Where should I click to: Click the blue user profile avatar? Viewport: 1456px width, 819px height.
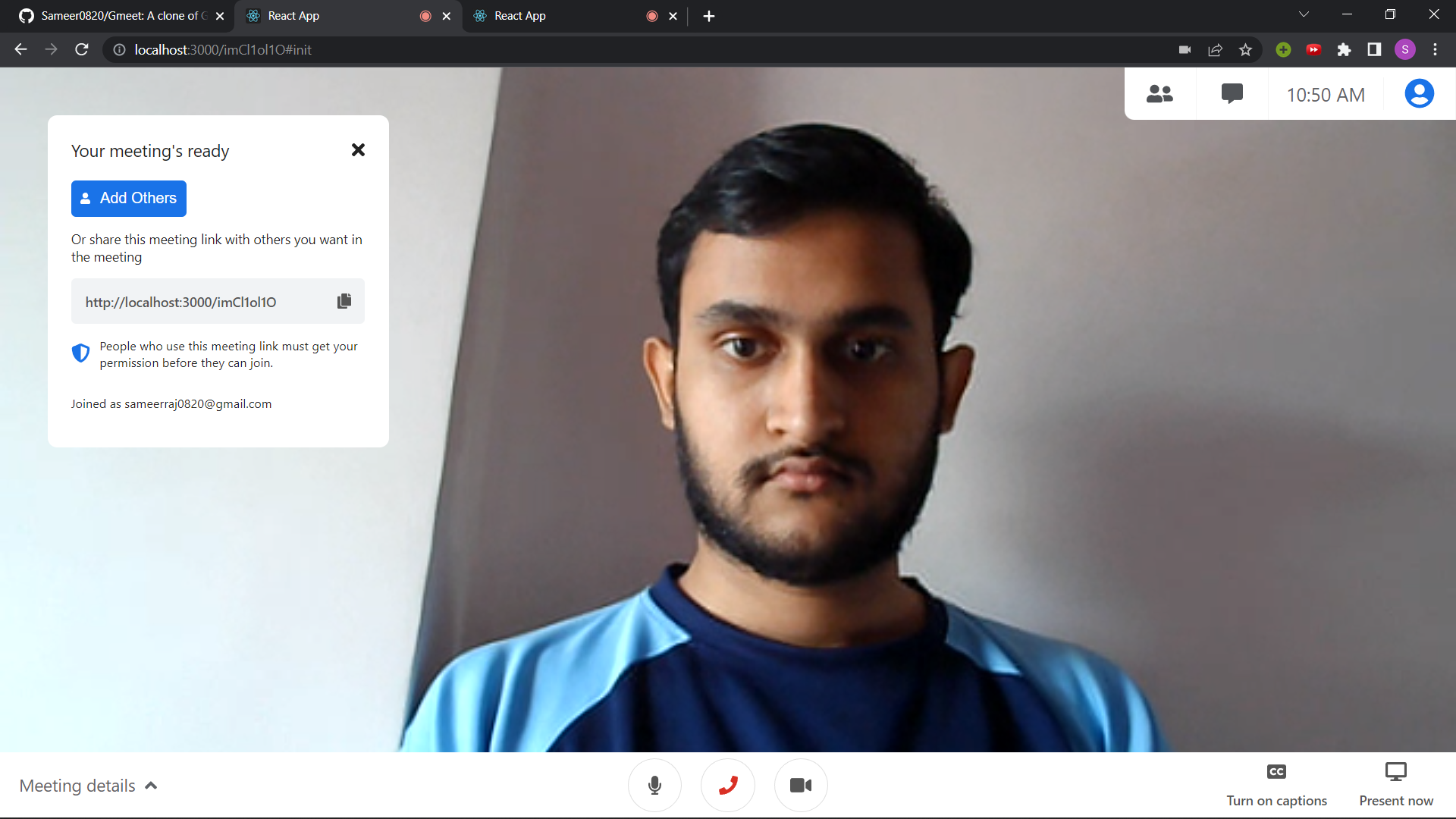tap(1419, 94)
